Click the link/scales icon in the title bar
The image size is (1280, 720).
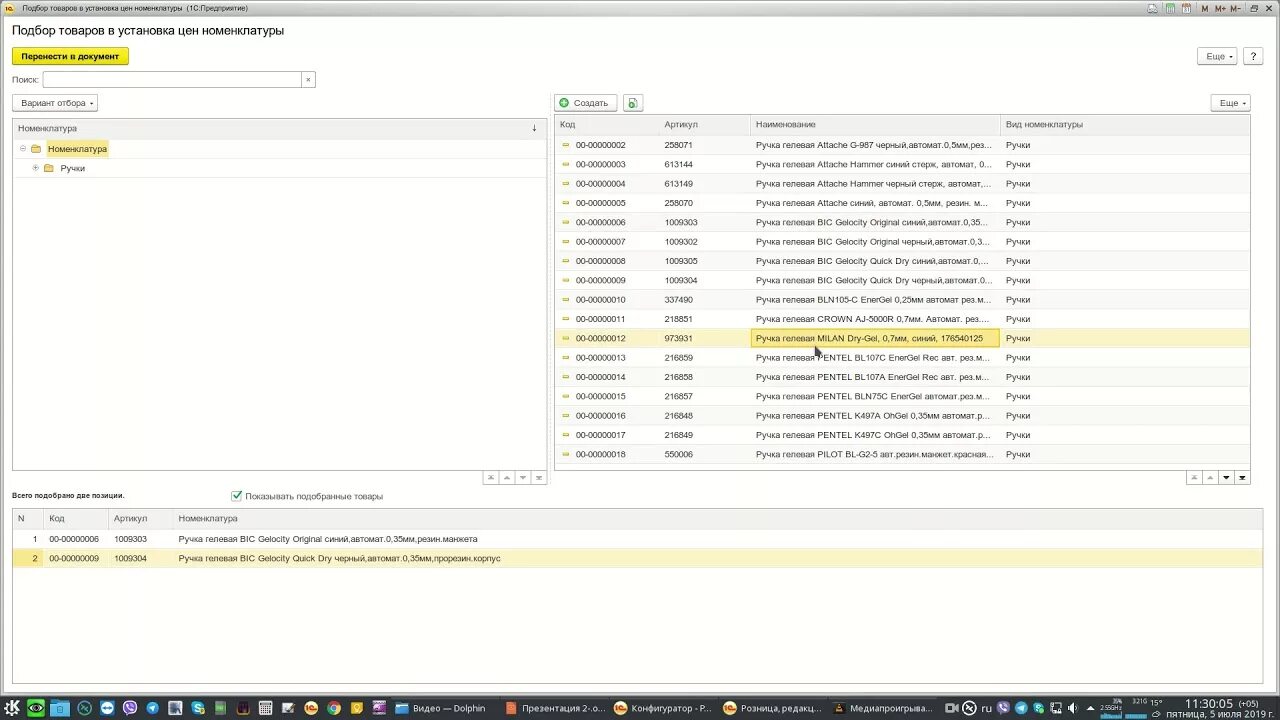pyautogui.click(x=1152, y=8)
